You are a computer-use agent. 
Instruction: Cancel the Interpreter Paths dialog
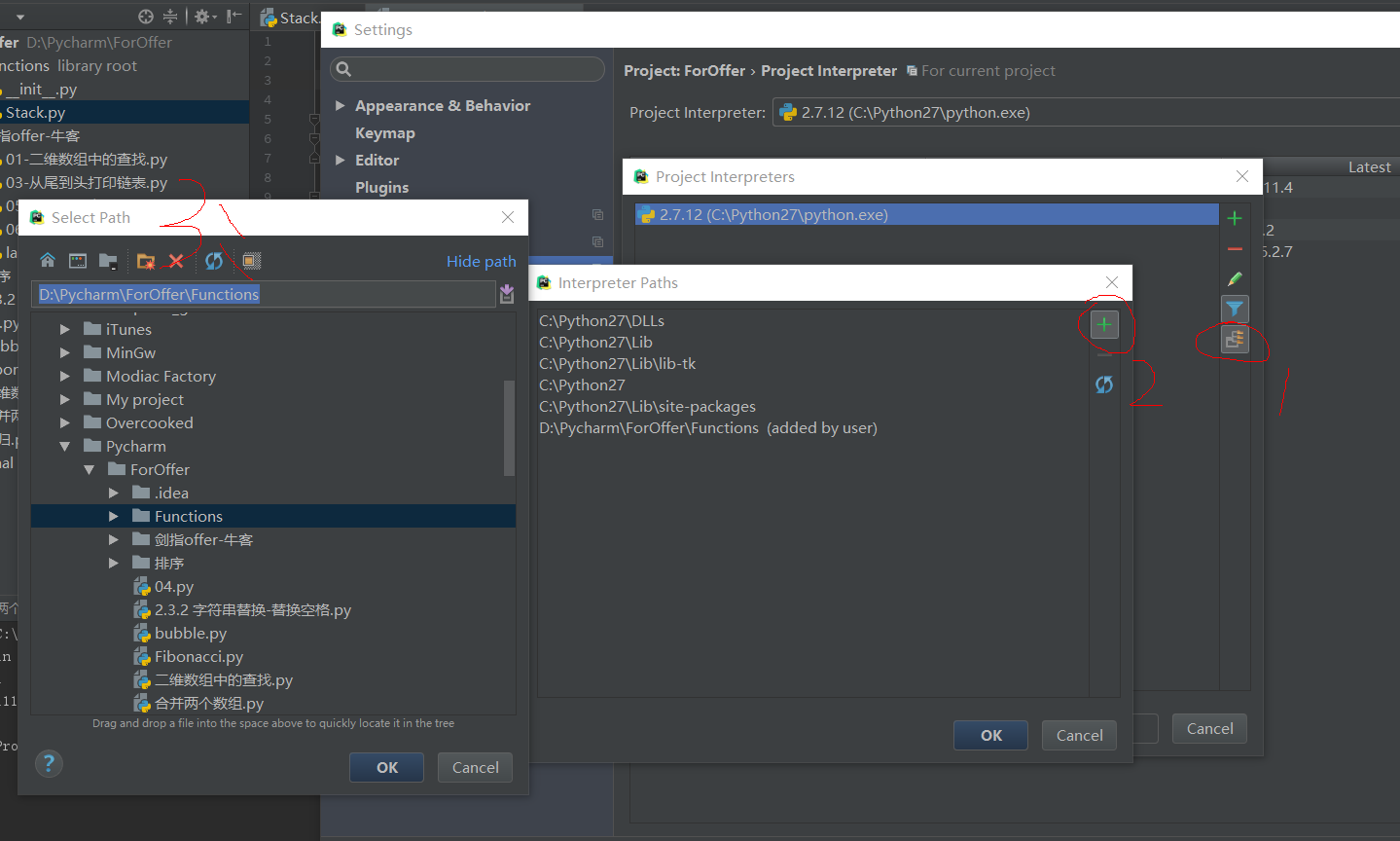click(x=1080, y=735)
